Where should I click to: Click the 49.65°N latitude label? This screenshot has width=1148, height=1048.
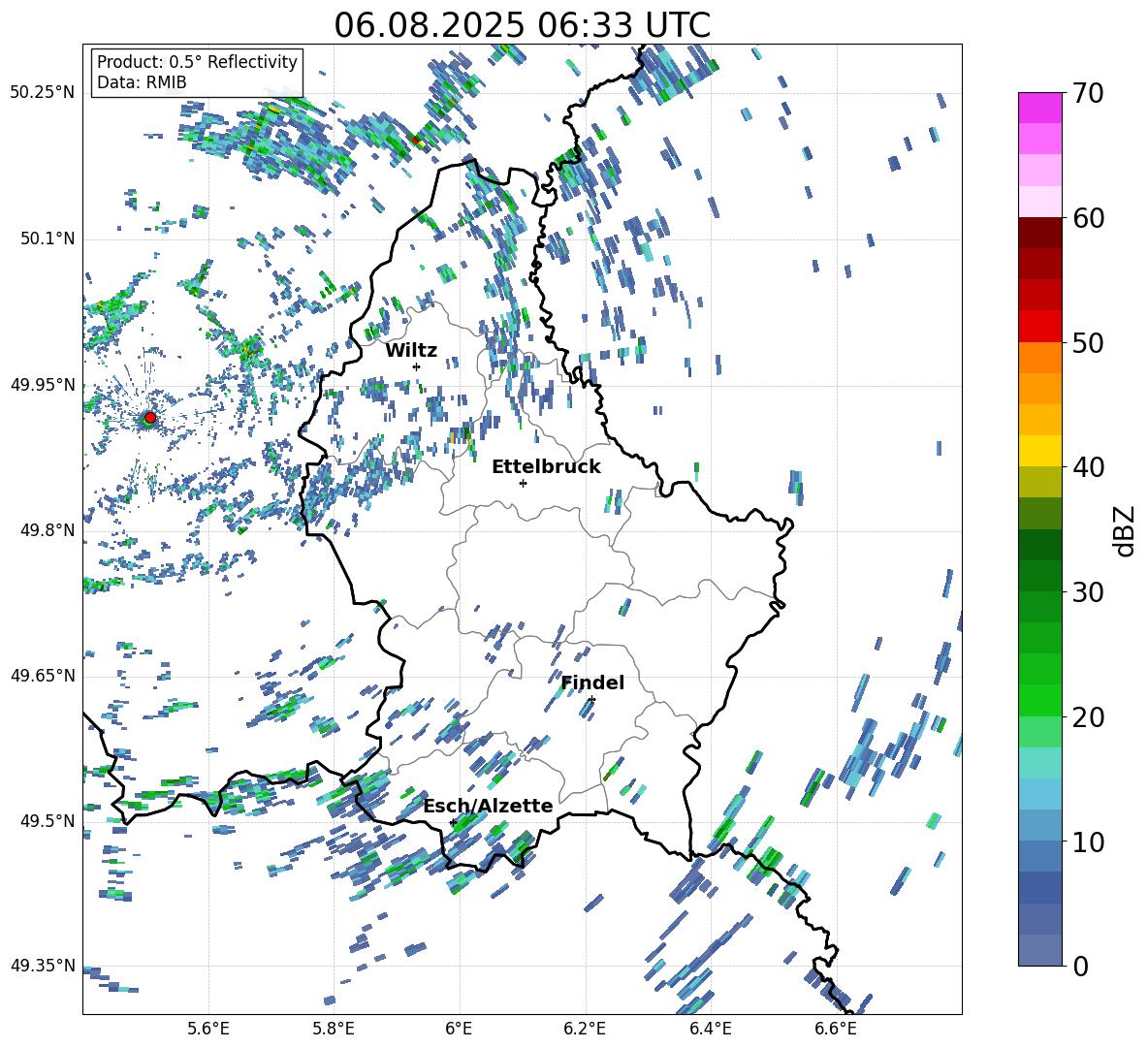click(43, 676)
